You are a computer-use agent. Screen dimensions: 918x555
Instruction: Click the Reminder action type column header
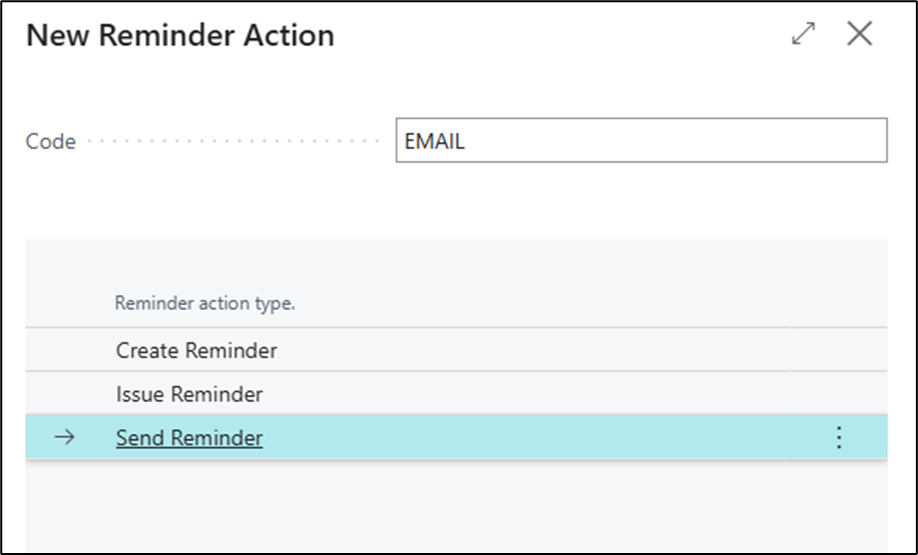205,303
